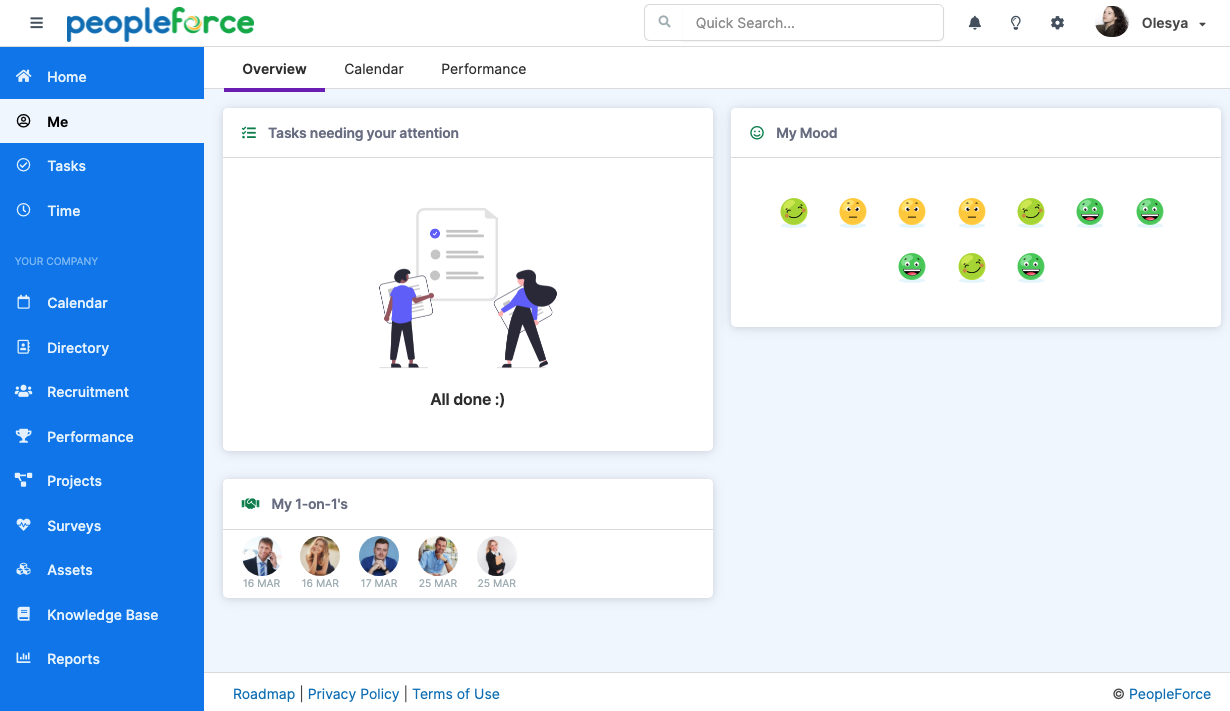The image size is (1230, 711).
Task: Click the checklist icon in Tasks card header
Action: (249, 133)
